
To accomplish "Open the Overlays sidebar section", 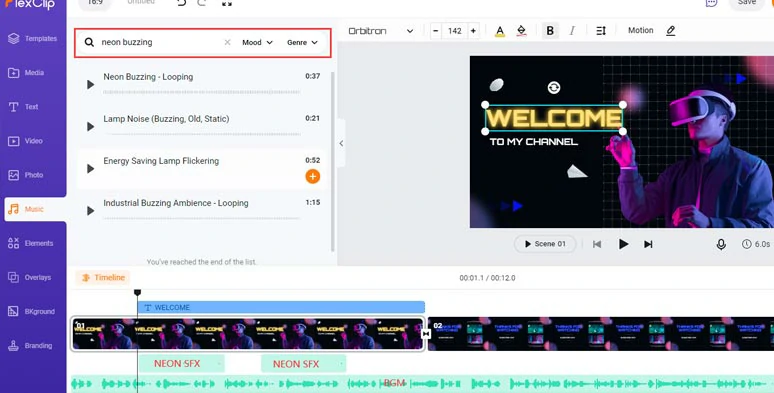I will 33,277.
